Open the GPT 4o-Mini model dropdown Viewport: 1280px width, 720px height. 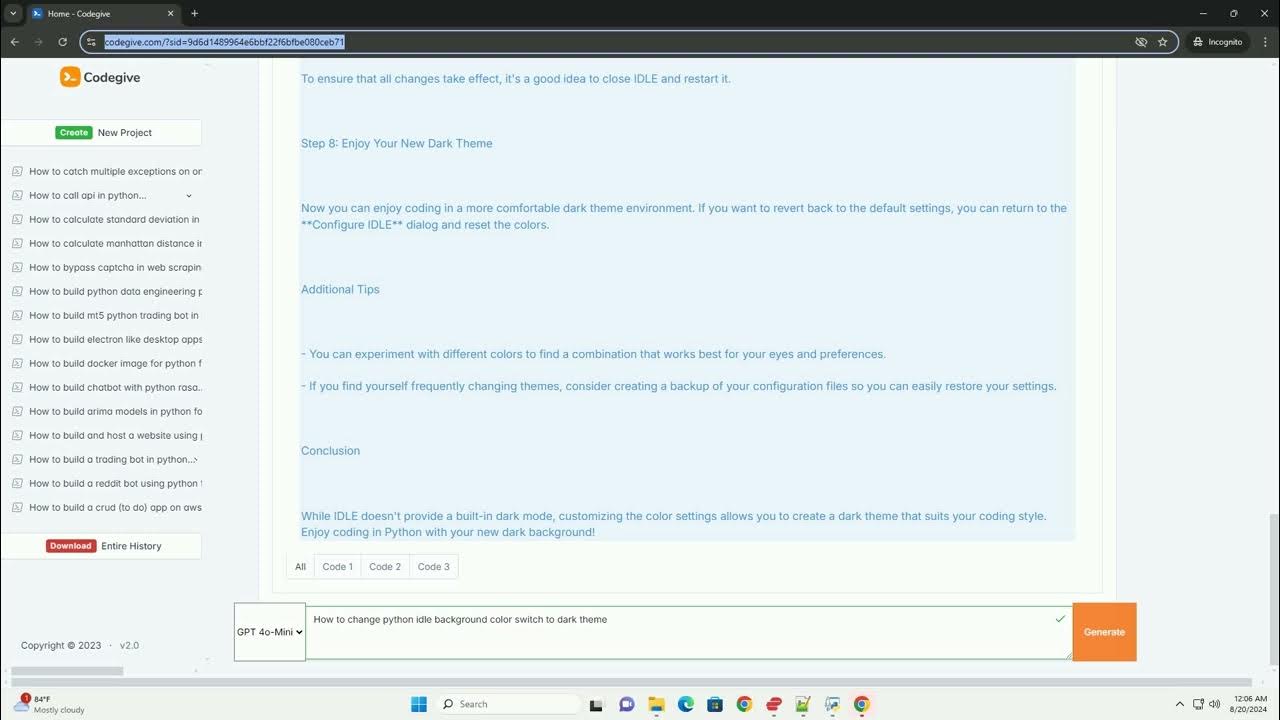click(x=270, y=632)
